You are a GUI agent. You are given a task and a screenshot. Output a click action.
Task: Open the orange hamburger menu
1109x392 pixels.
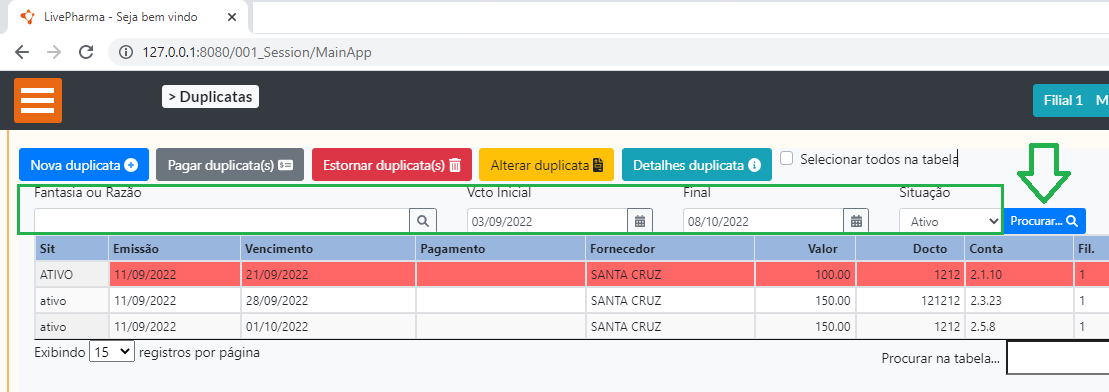click(38, 100)
